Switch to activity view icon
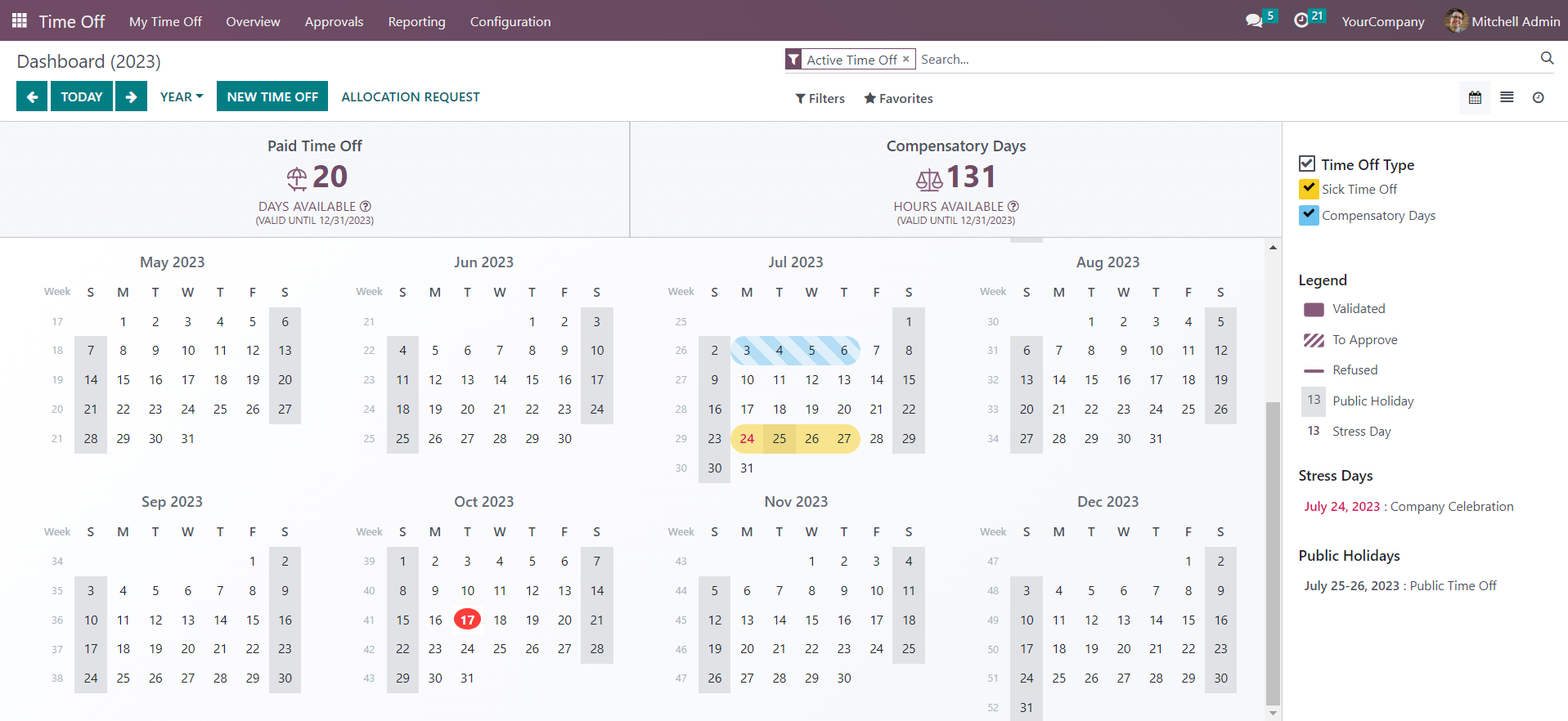Image resolution: width=1568 pixels, height=721 pixels. (1538, 98)
